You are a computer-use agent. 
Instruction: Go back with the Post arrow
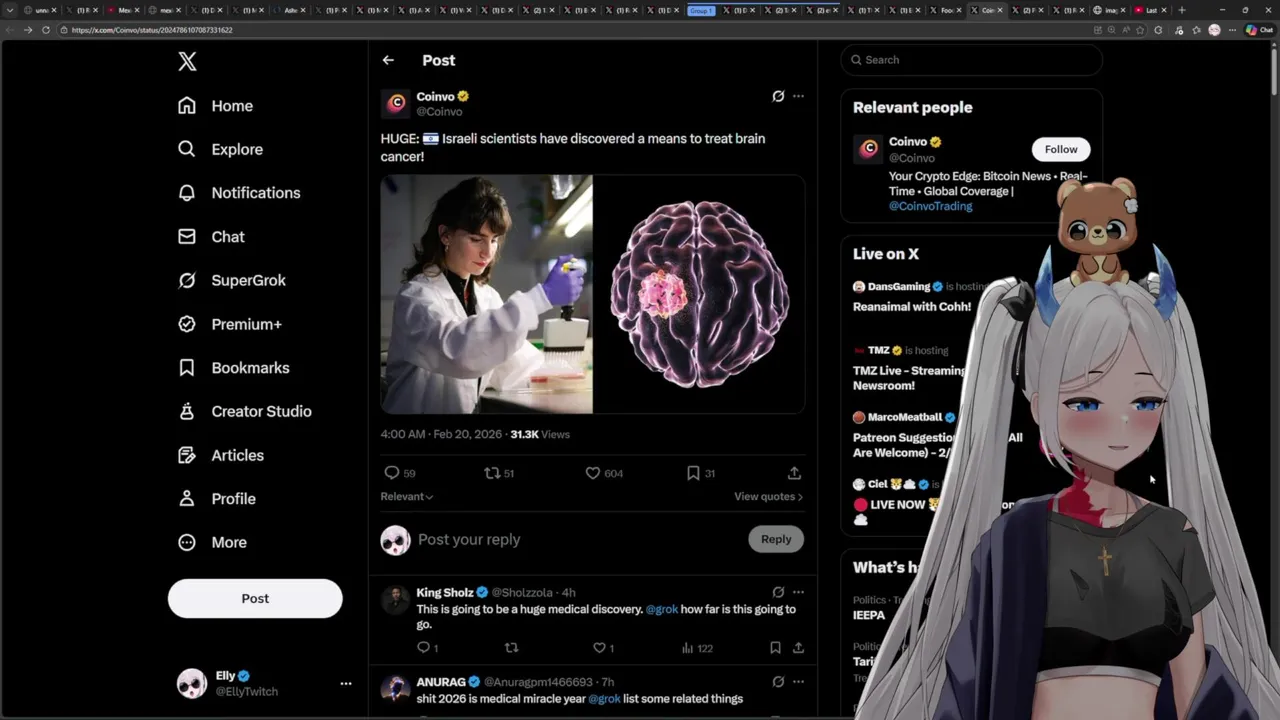pos(388,60)
